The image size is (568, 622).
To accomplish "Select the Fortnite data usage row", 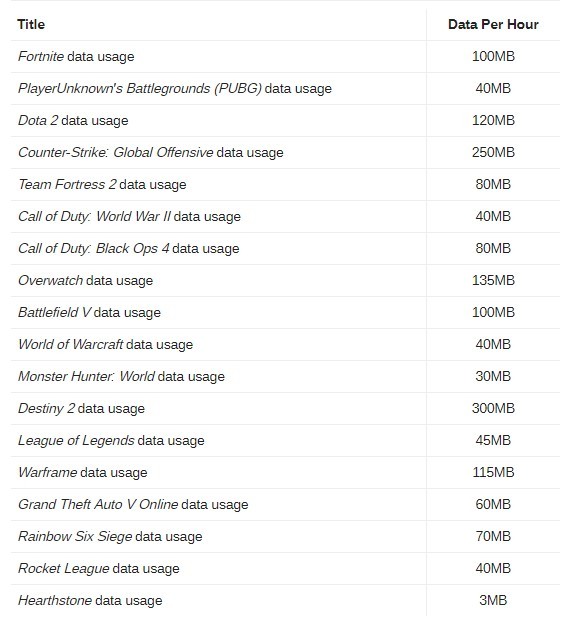I will point(285,56).
